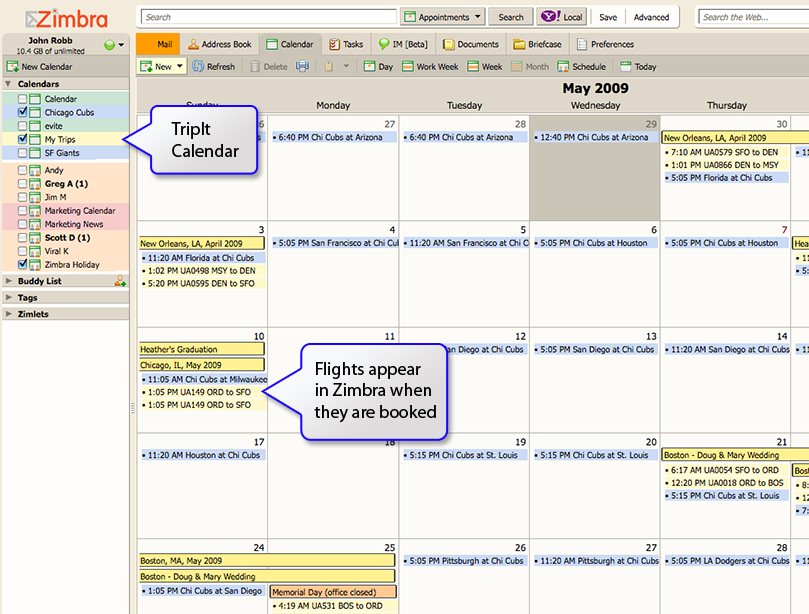This screenshot has width=809, height=614.
Task: Uncheck the My Trips calendar
Action: click(22, 139)
